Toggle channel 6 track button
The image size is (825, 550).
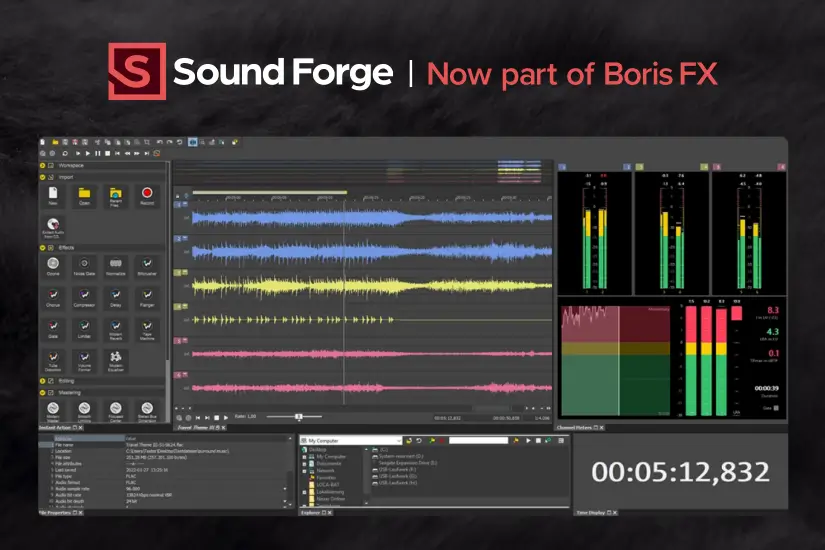pos(178,375)
